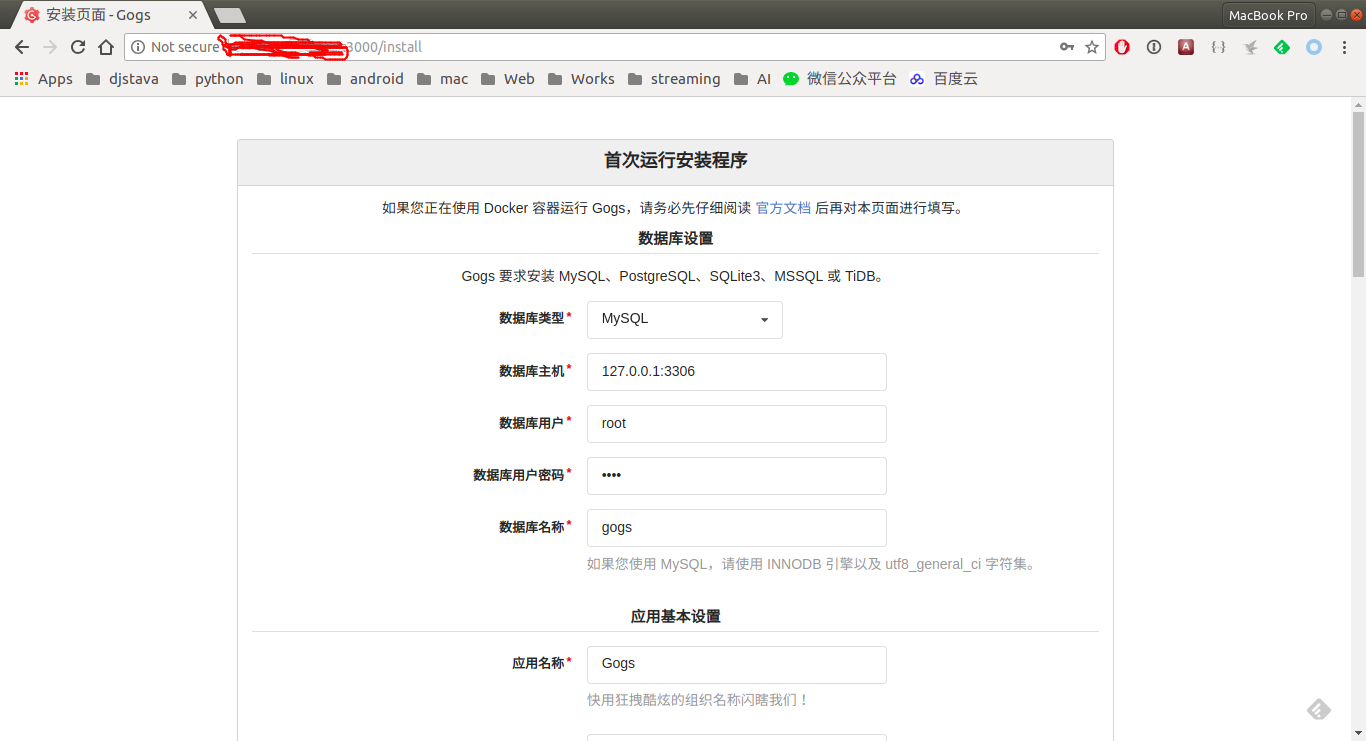Screen dimensions: 1366x741
Task: Click the 数据库设置 section title
Action: [676, 238]
